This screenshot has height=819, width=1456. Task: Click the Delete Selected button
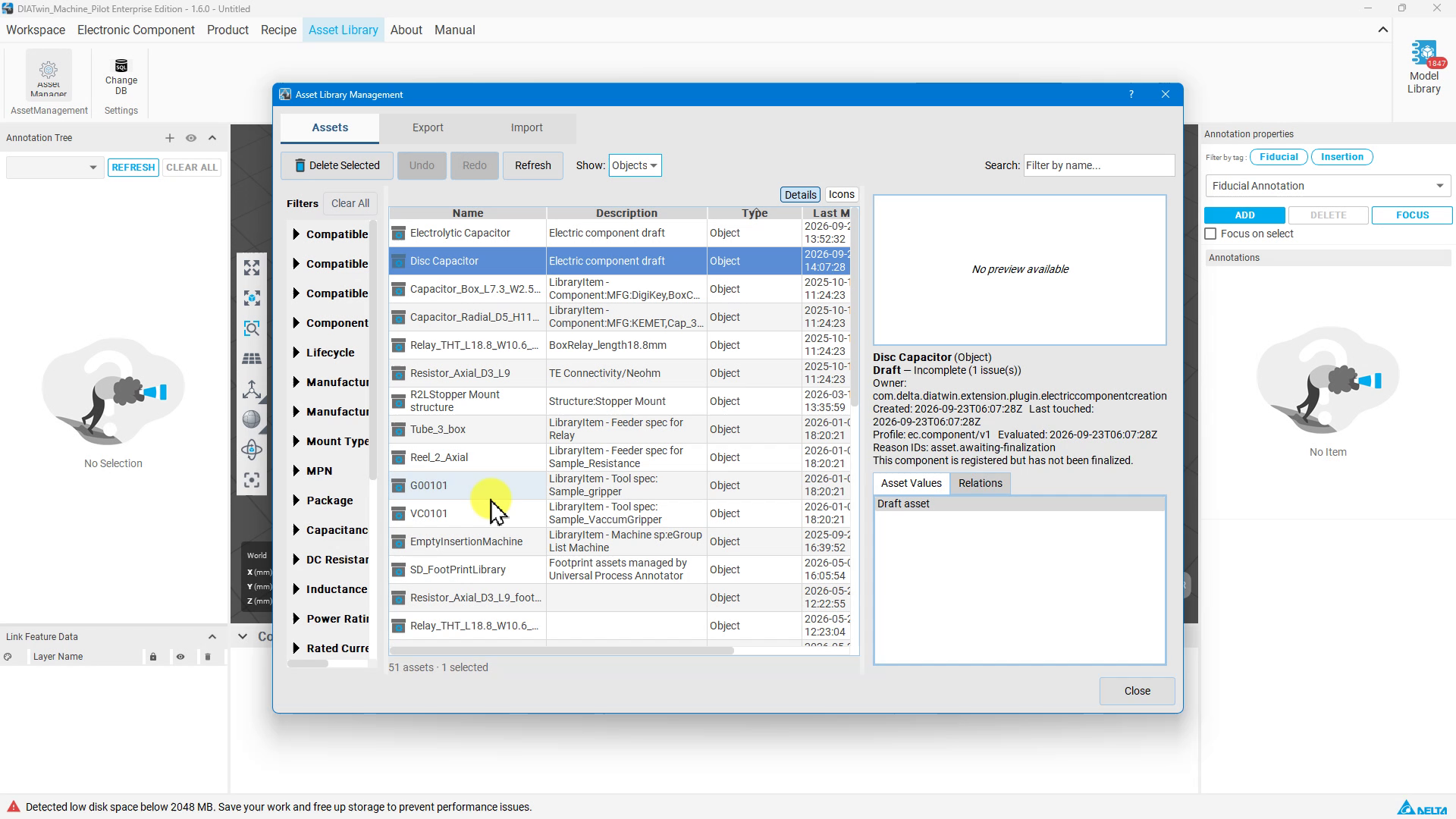click(x=337, y=166)
